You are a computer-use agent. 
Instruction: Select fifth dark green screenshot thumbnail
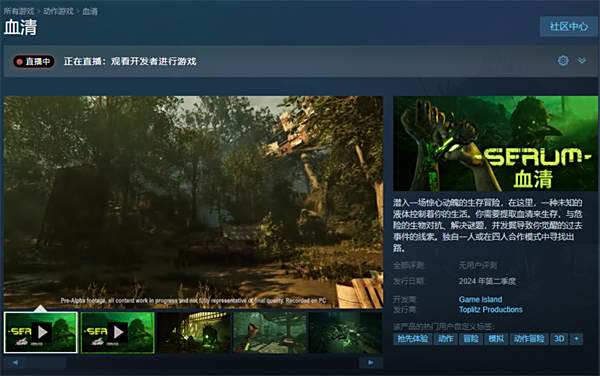[346, 332]
